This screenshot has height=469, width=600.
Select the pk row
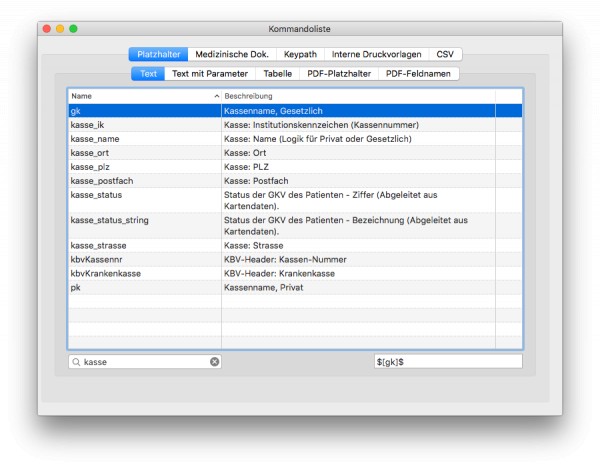pos(295,287)
